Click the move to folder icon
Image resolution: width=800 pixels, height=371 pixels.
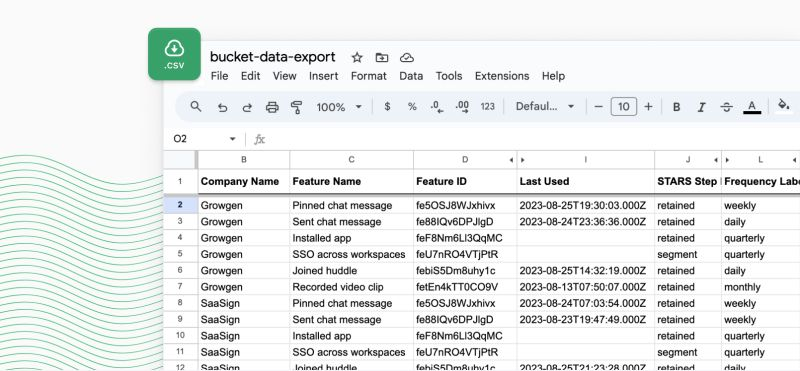tap(382, 57)
